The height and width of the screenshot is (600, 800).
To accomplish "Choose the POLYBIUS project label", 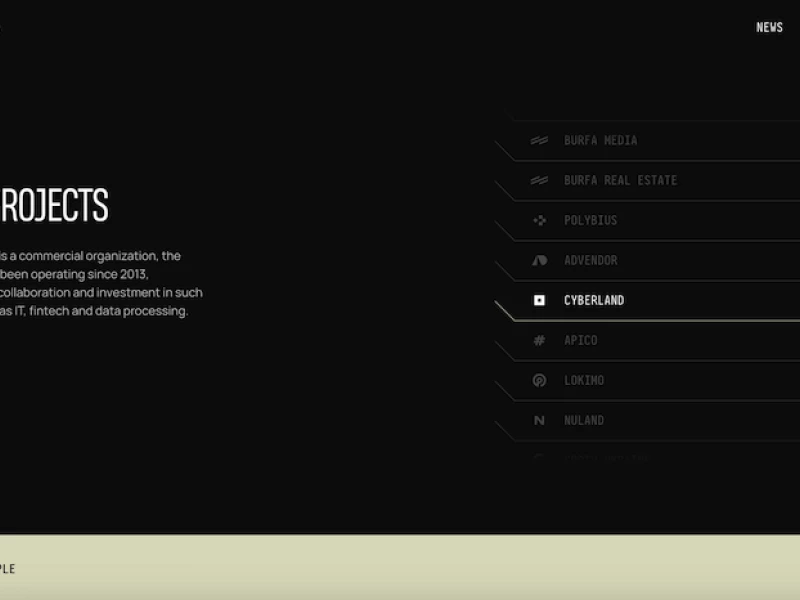I will pos(590,220).
